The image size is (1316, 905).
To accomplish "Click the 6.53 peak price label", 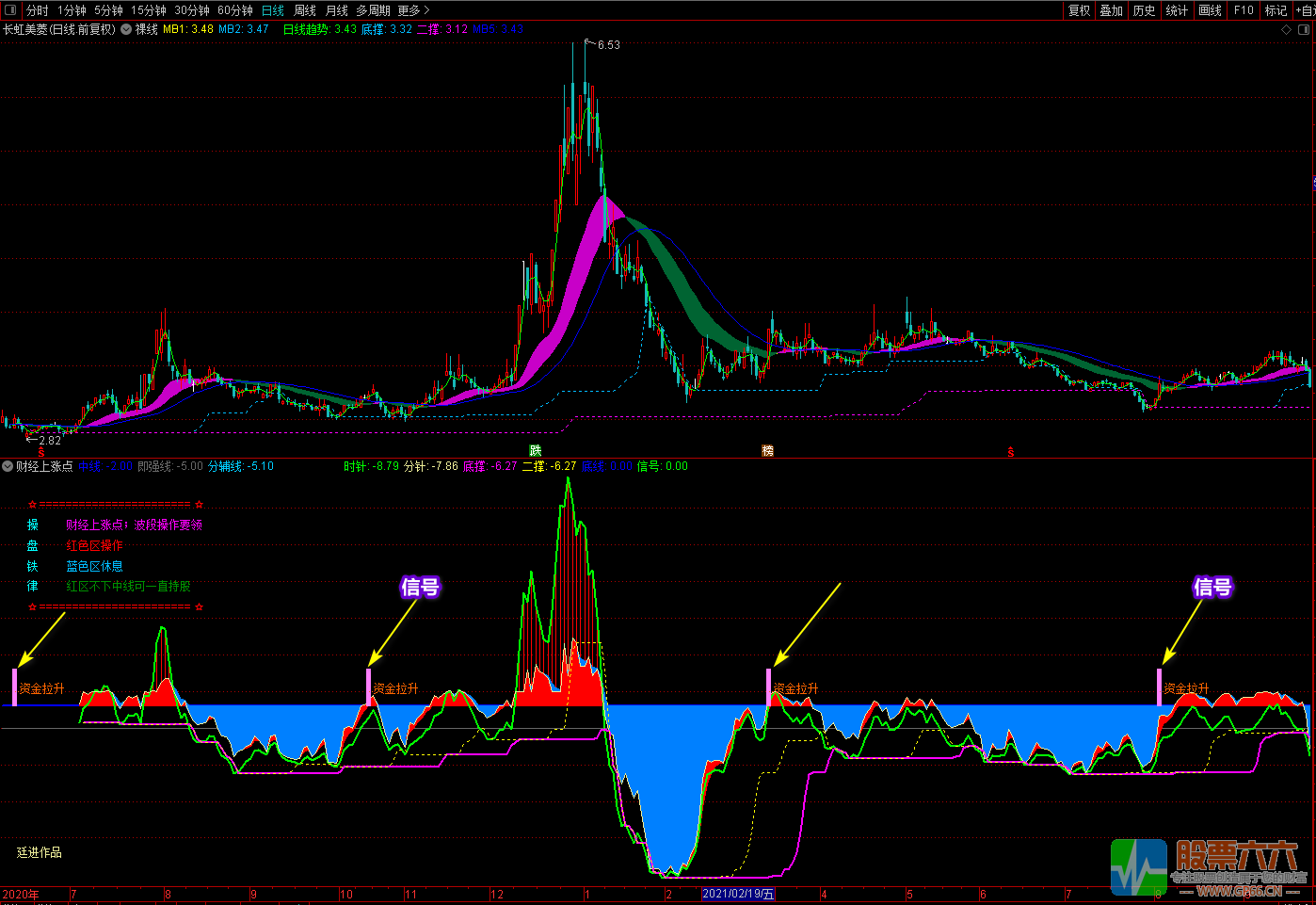I will coord(608,45).
